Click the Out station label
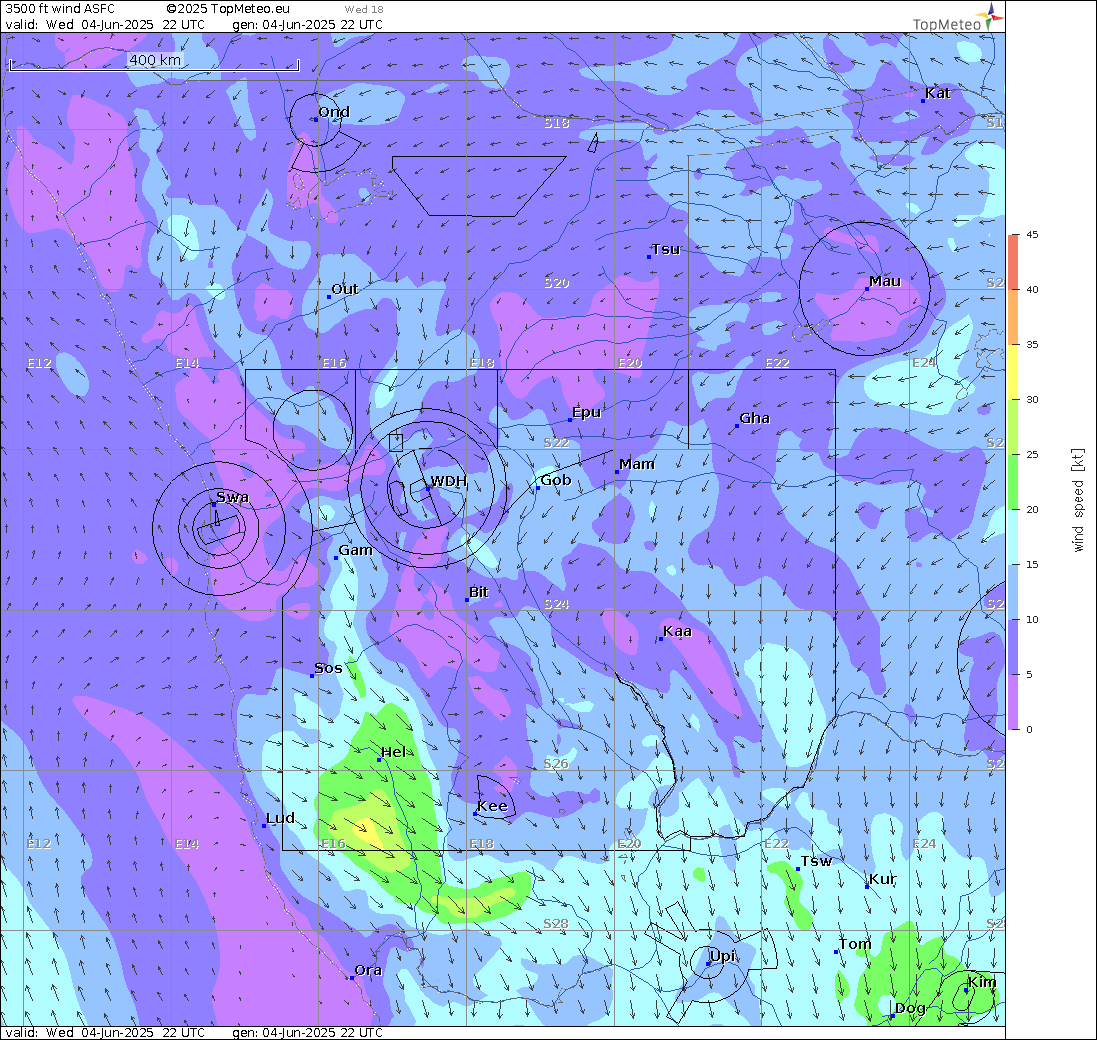This screenshot has height=1040, width=1097. coord(344,289)
